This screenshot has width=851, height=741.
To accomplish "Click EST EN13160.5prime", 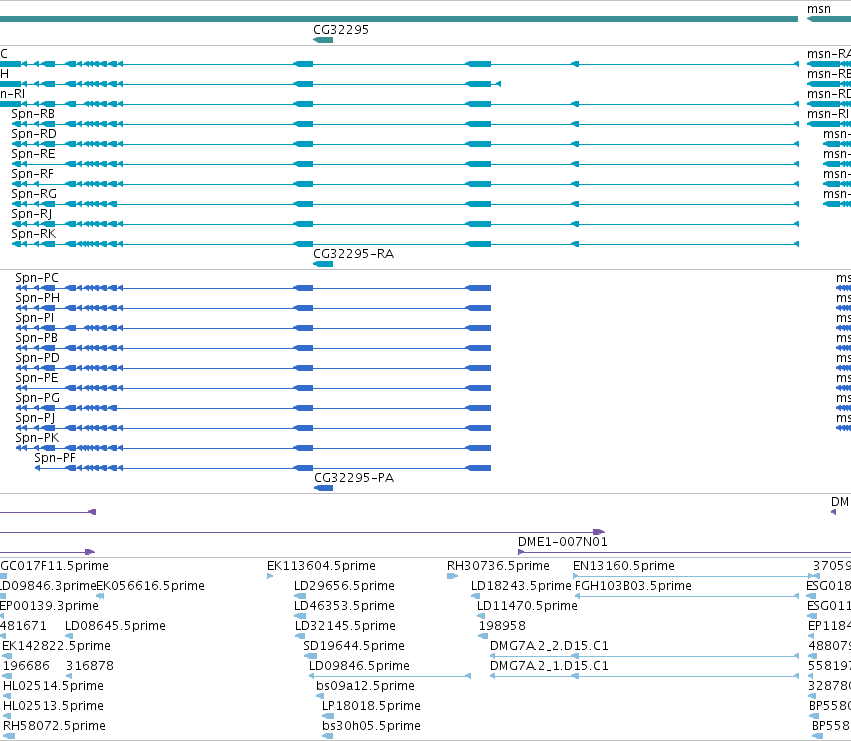I will point(624,566).
